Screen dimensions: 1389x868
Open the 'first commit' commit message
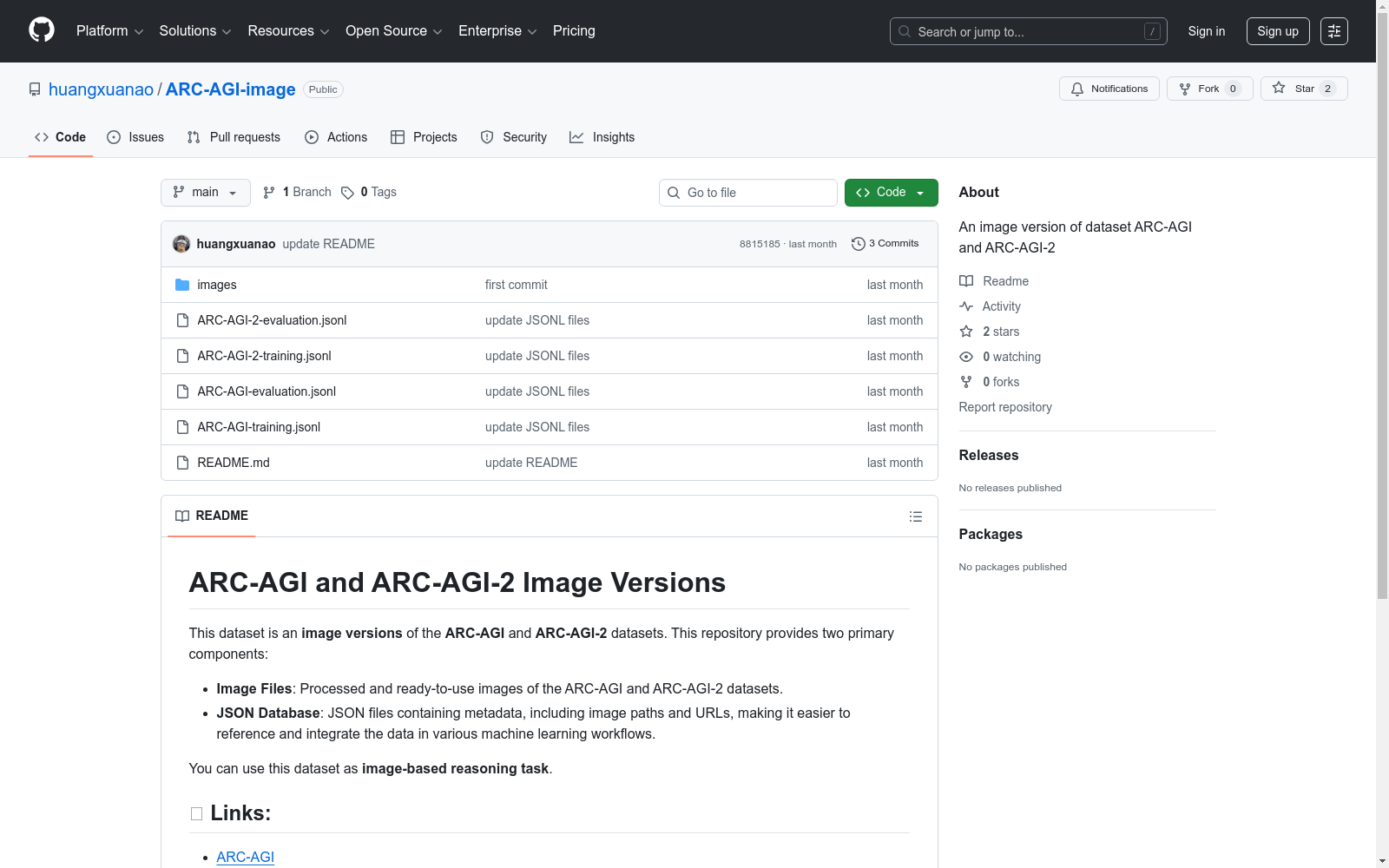point(517,285)
